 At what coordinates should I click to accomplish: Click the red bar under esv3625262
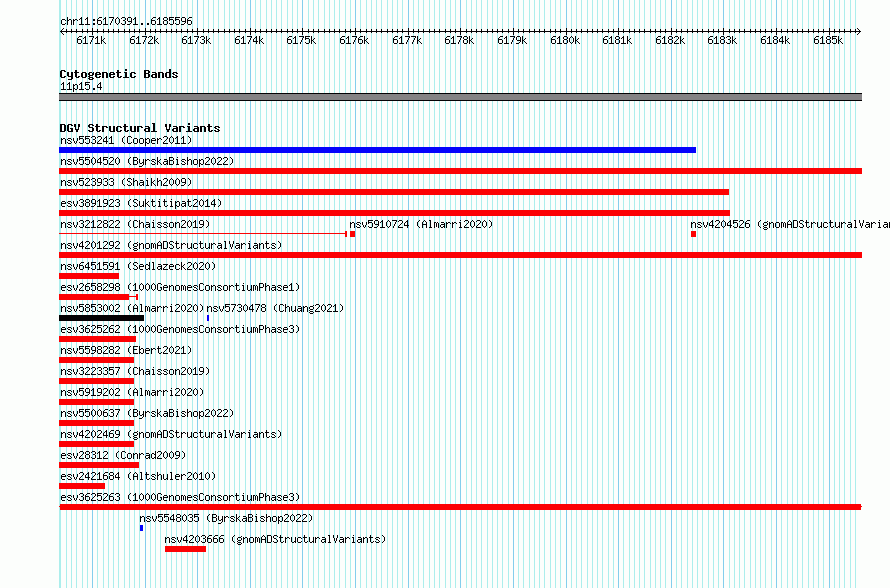click(x=98, y=339)
